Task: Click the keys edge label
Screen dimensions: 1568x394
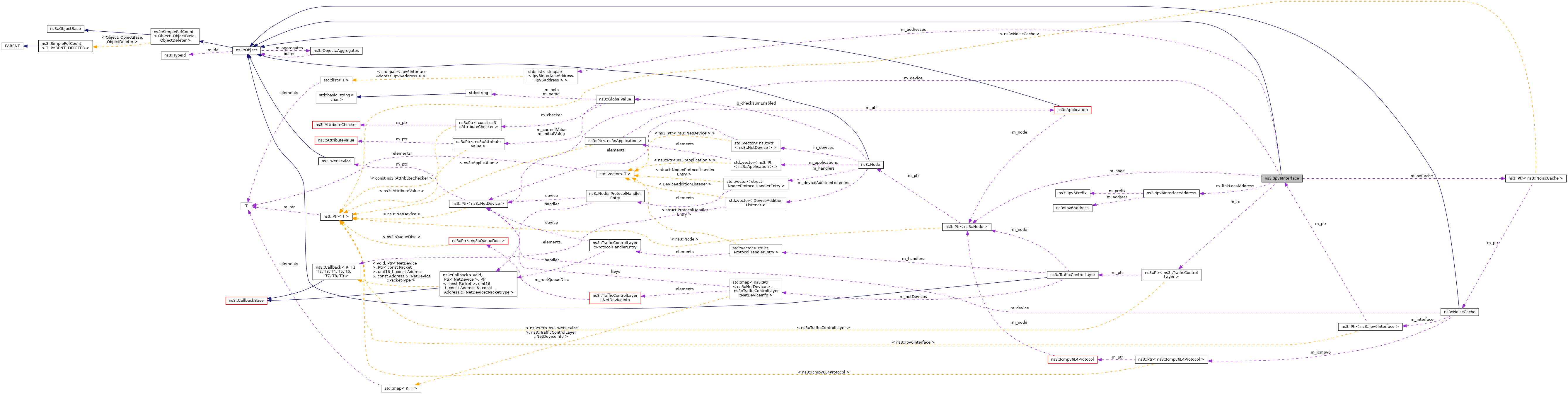Action: tap(615, 272)
